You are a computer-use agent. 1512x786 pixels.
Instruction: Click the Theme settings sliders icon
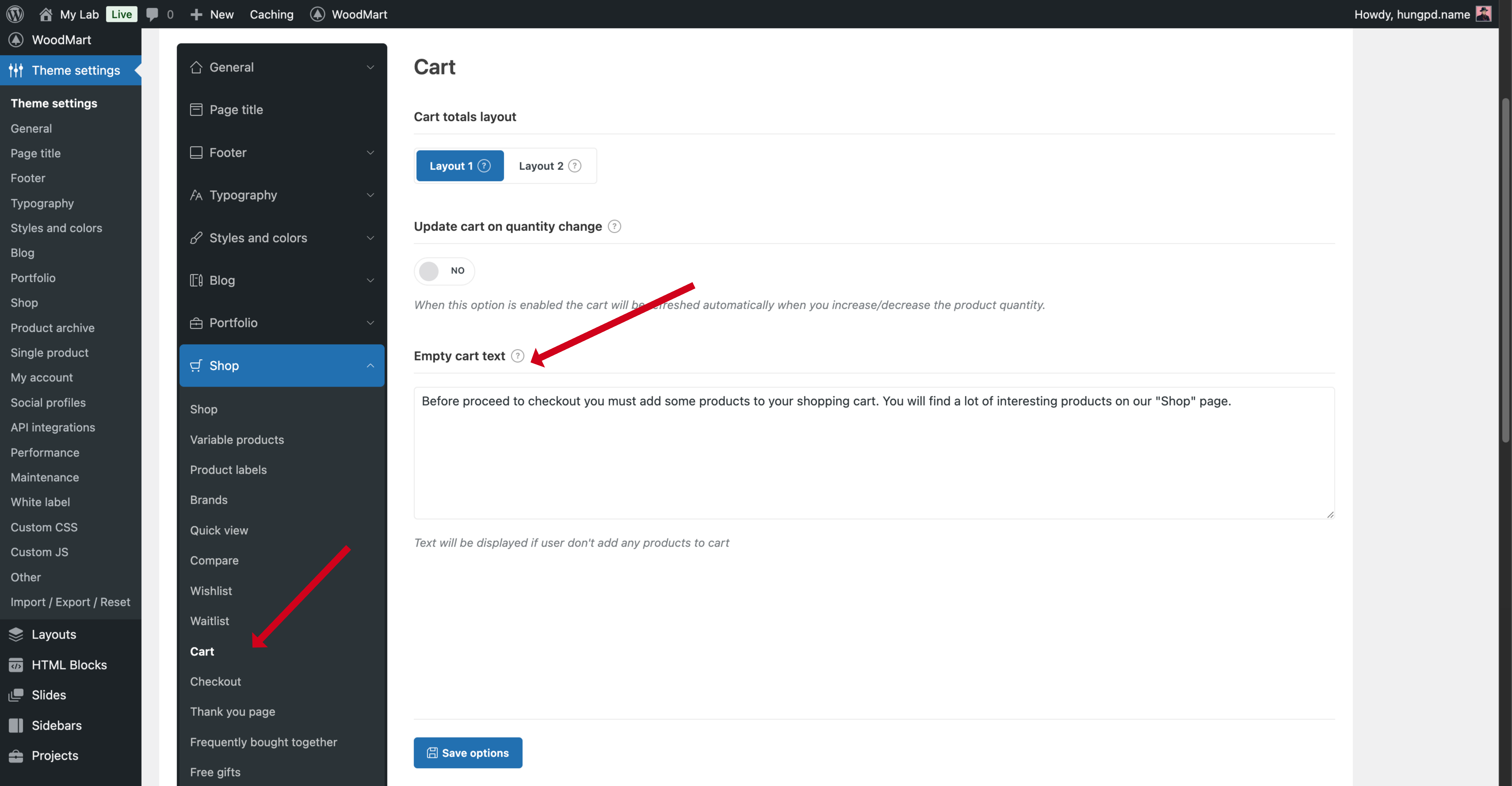tap(16, 71)
